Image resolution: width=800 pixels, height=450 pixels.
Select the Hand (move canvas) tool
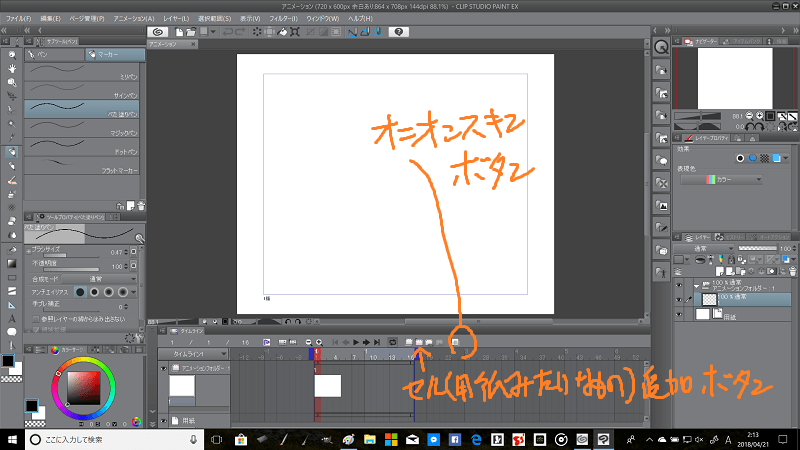tap(10, 69)
